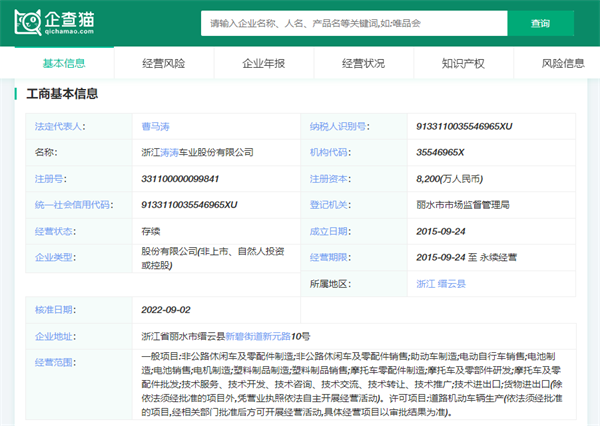
Task: Click 涛涛 link in company name
Action: coord(169,152)
